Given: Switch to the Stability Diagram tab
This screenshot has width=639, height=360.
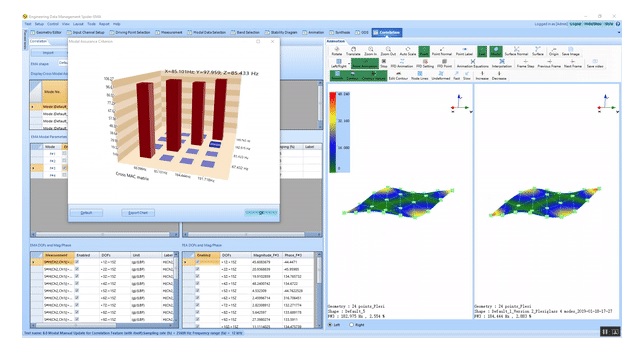Looking at the screenshot, I should tap(281, 32).
